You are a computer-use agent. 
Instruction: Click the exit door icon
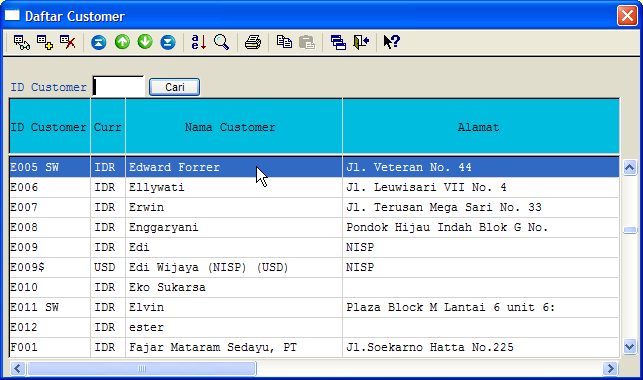361,42
